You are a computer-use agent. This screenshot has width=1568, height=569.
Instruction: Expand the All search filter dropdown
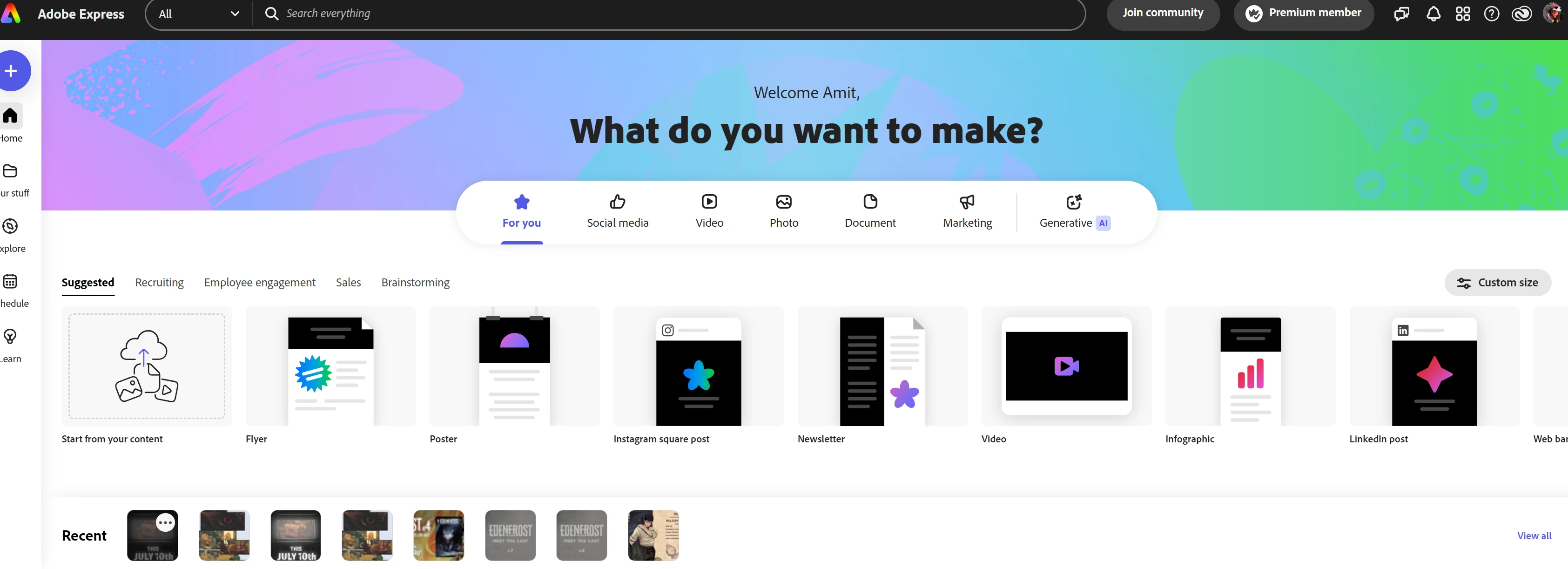(x=198, y=14)
